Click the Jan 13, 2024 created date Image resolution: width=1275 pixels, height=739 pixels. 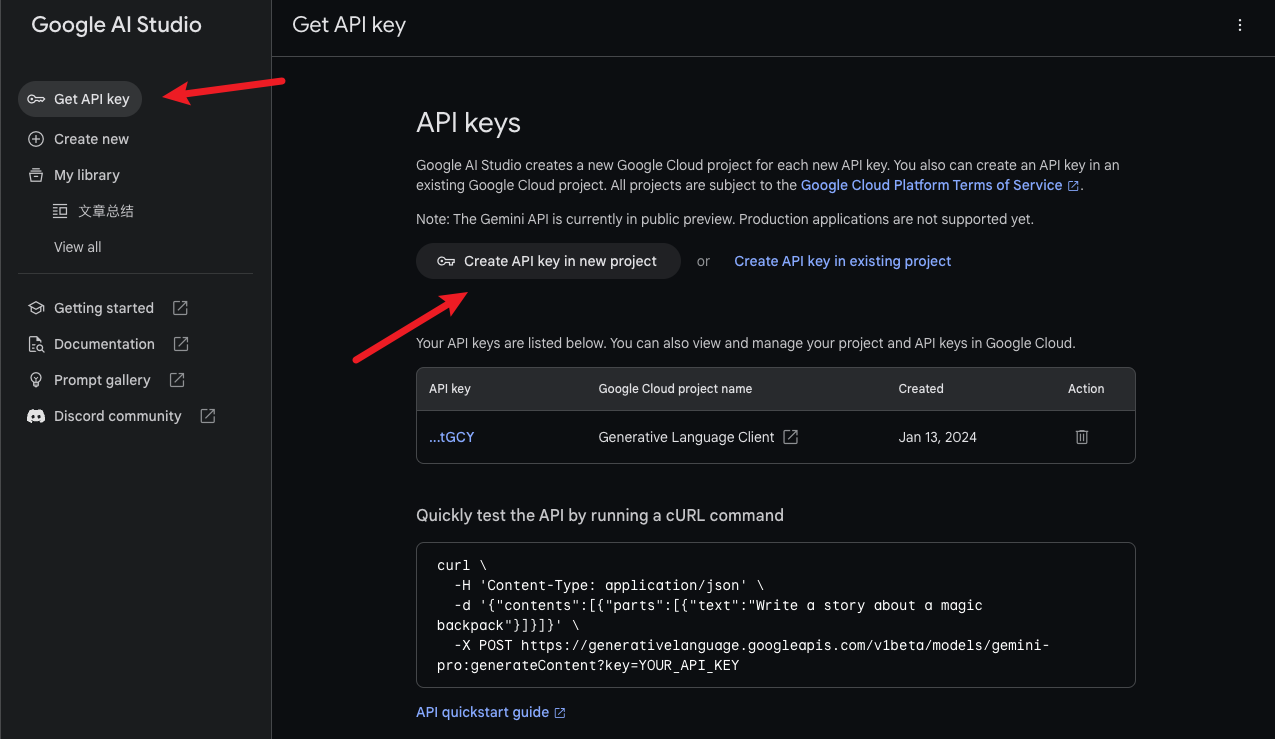coord(938,437)
